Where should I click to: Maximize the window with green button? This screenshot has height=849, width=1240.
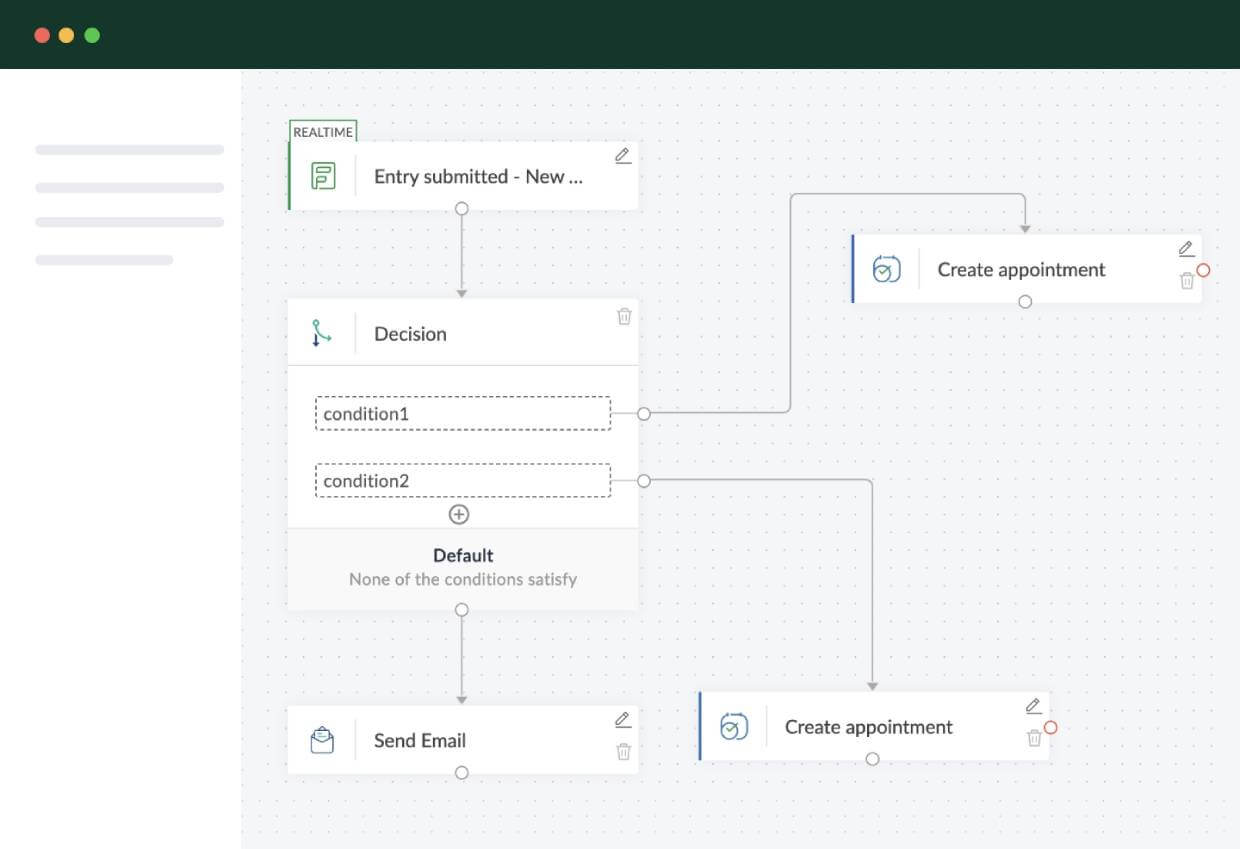click(x=92, y=35)
